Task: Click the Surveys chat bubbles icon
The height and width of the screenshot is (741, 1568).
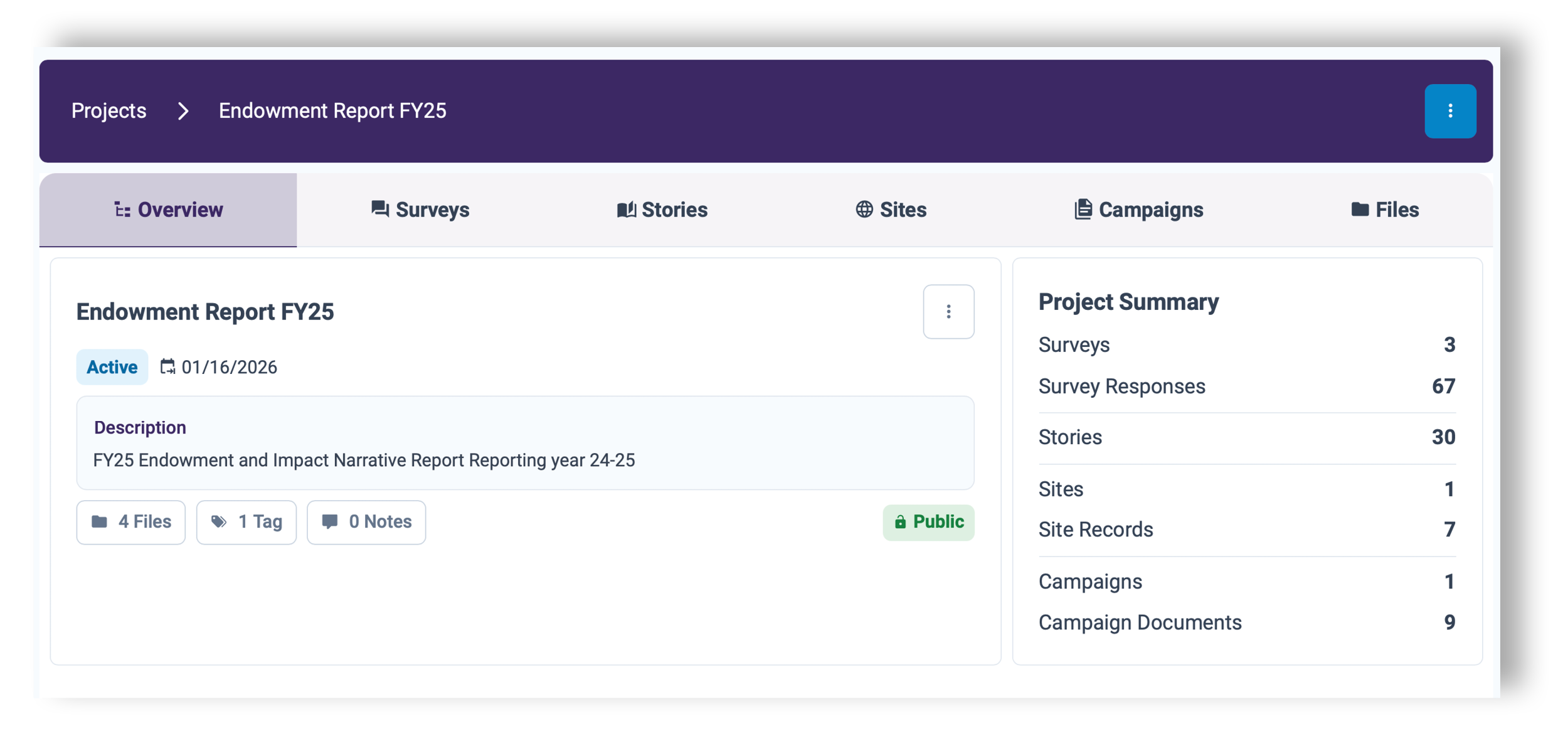Action: coord(380,209)
